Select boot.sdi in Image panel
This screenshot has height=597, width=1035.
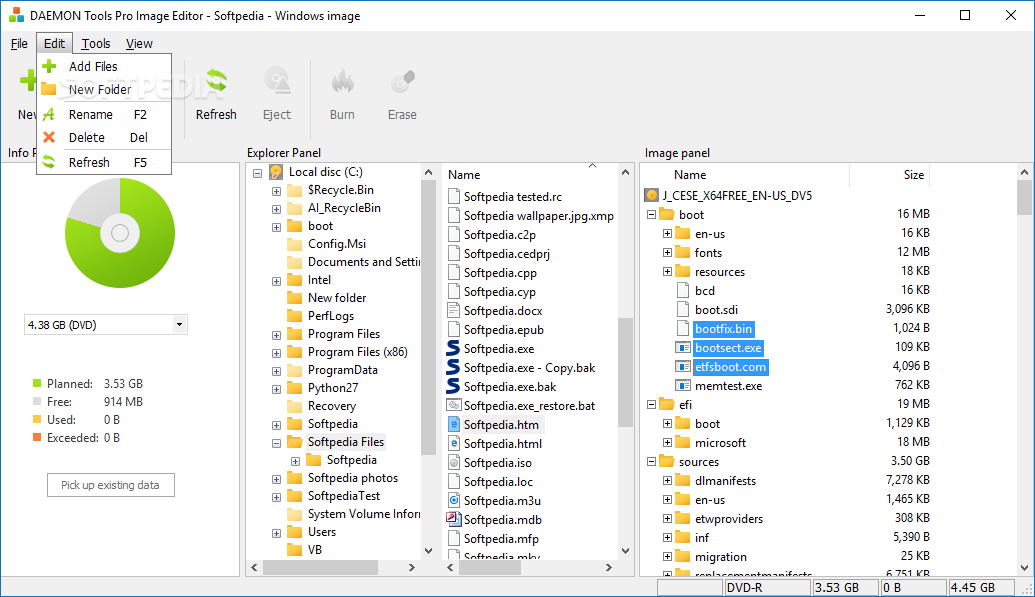(x=716, y=310)
